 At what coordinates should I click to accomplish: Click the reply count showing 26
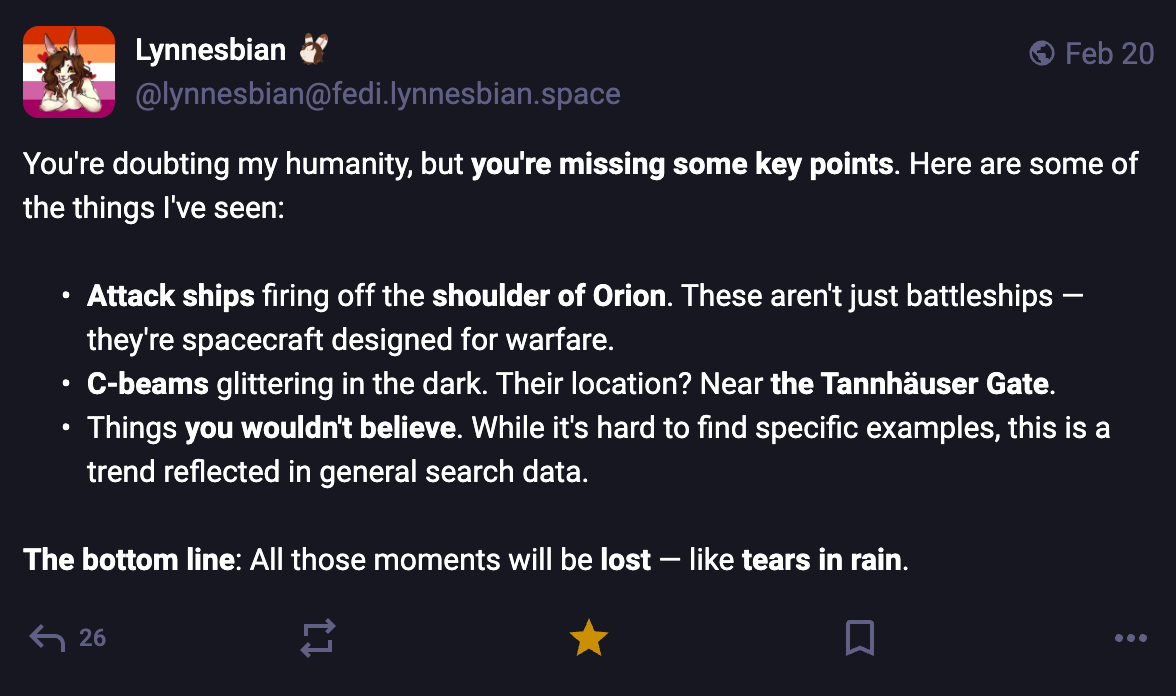coord(92,637)
